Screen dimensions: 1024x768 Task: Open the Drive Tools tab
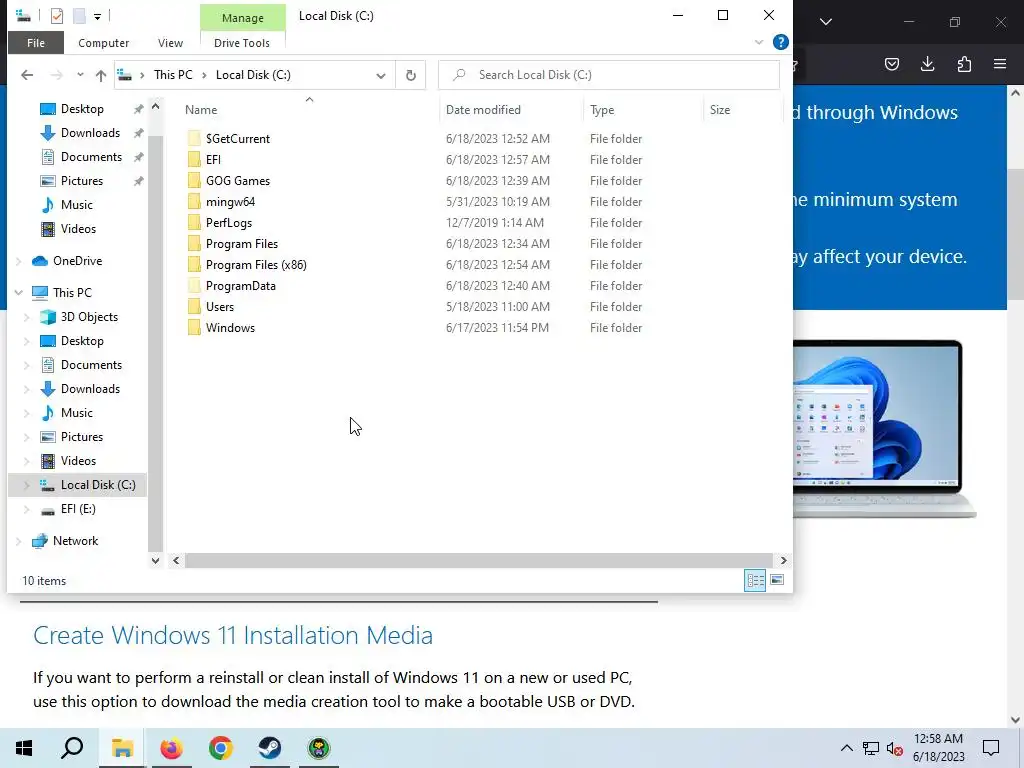[x=242, y=43]
